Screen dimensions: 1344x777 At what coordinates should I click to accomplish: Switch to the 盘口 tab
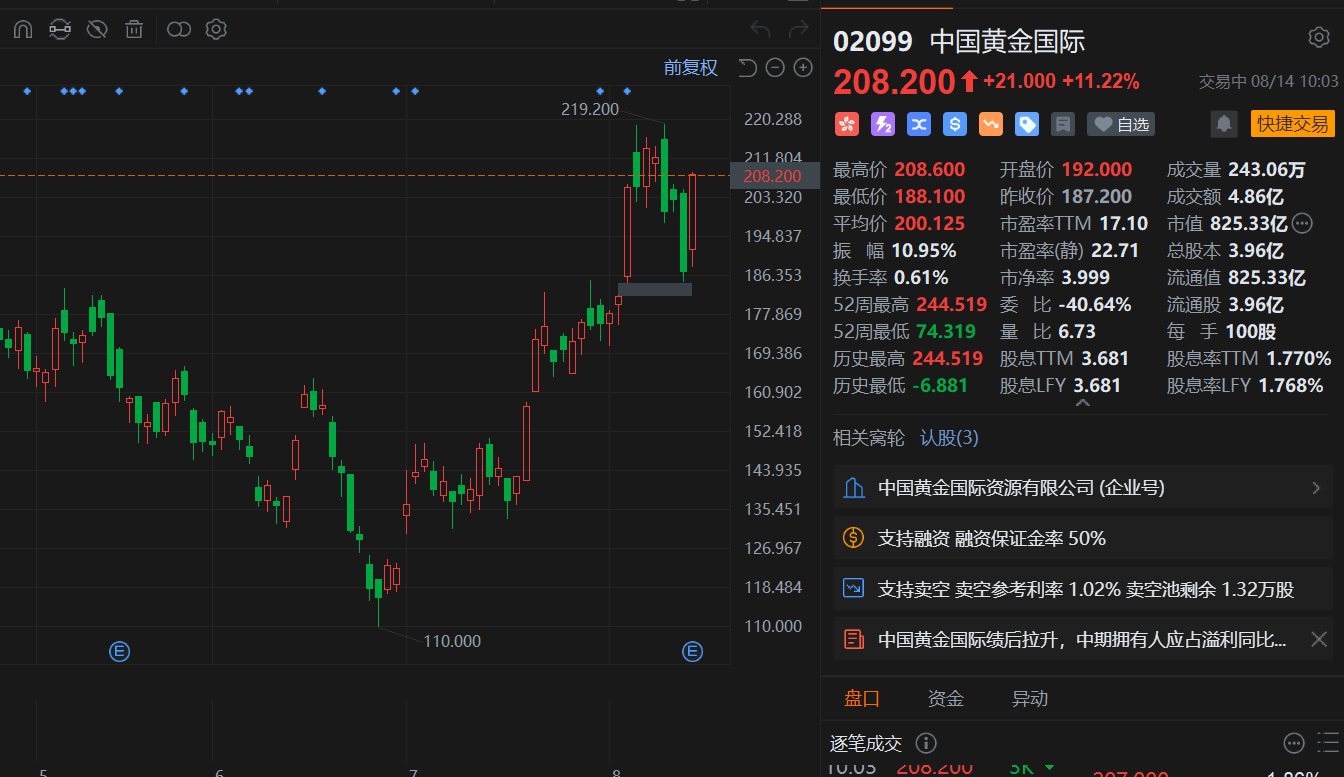click(x=862, y=699)
